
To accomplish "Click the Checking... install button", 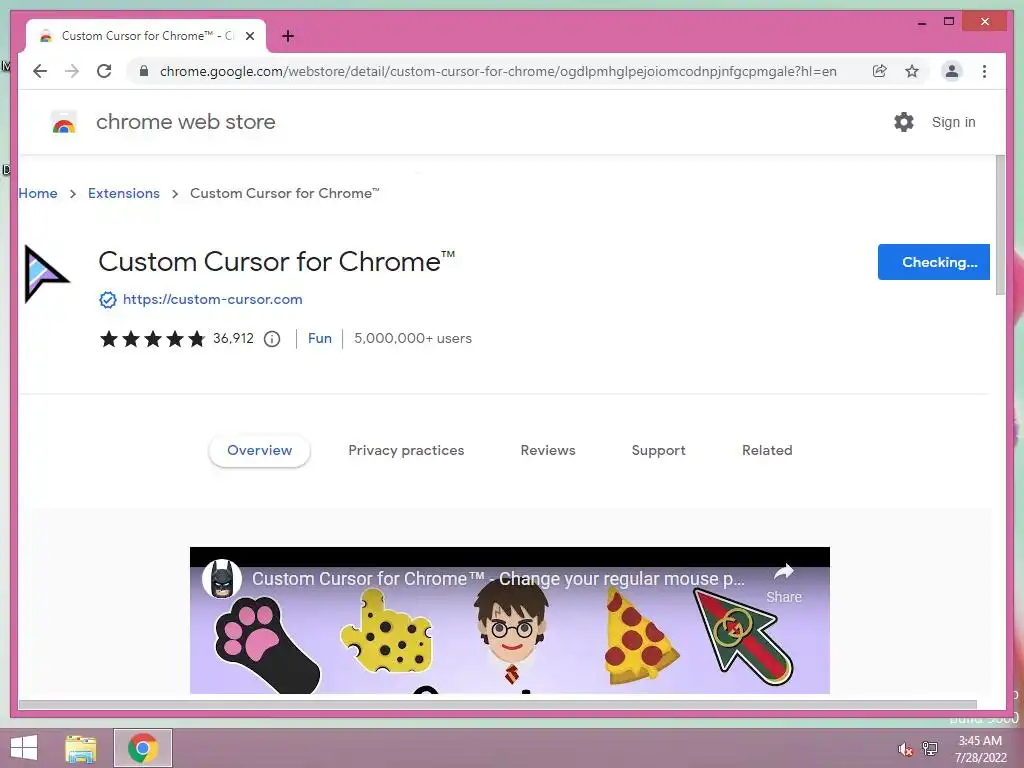I will point(933,262).
